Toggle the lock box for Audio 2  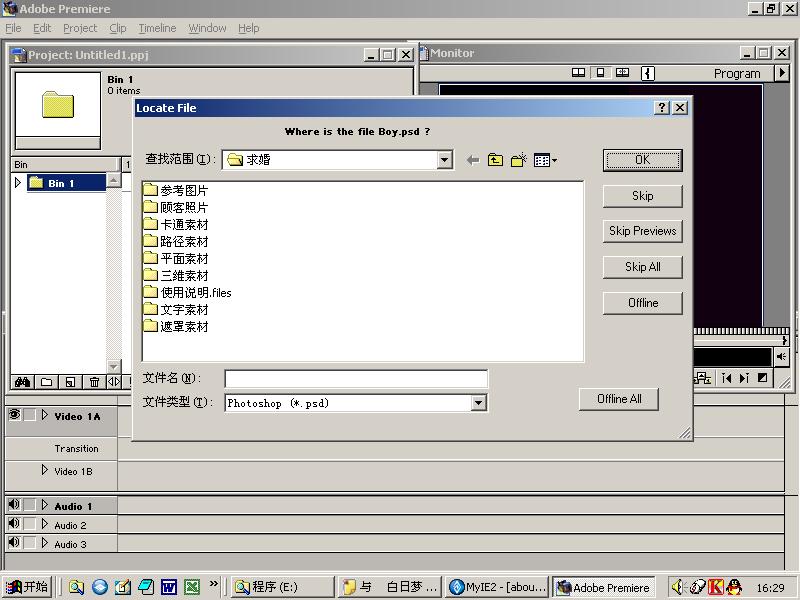tap(30, 523)
